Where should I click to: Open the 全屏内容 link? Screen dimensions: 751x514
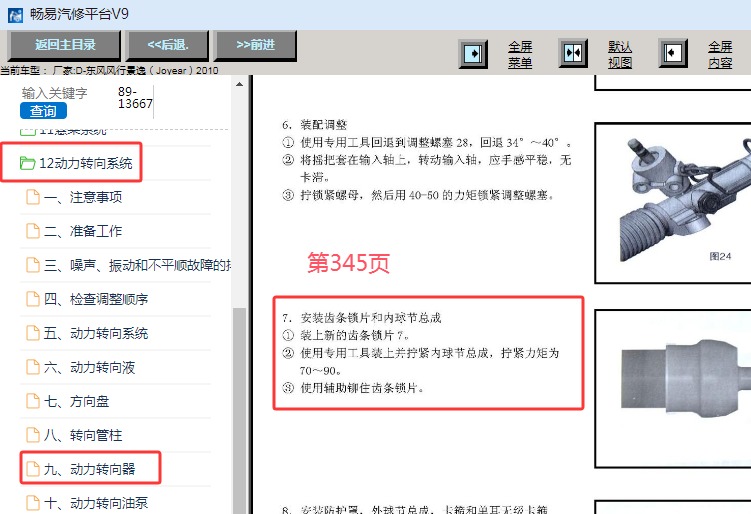(720, 54)
